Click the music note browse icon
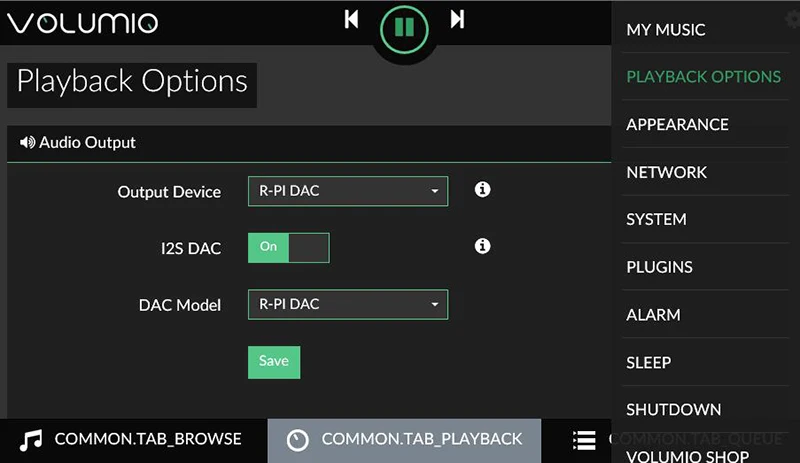800x463 pixels. 31,440
